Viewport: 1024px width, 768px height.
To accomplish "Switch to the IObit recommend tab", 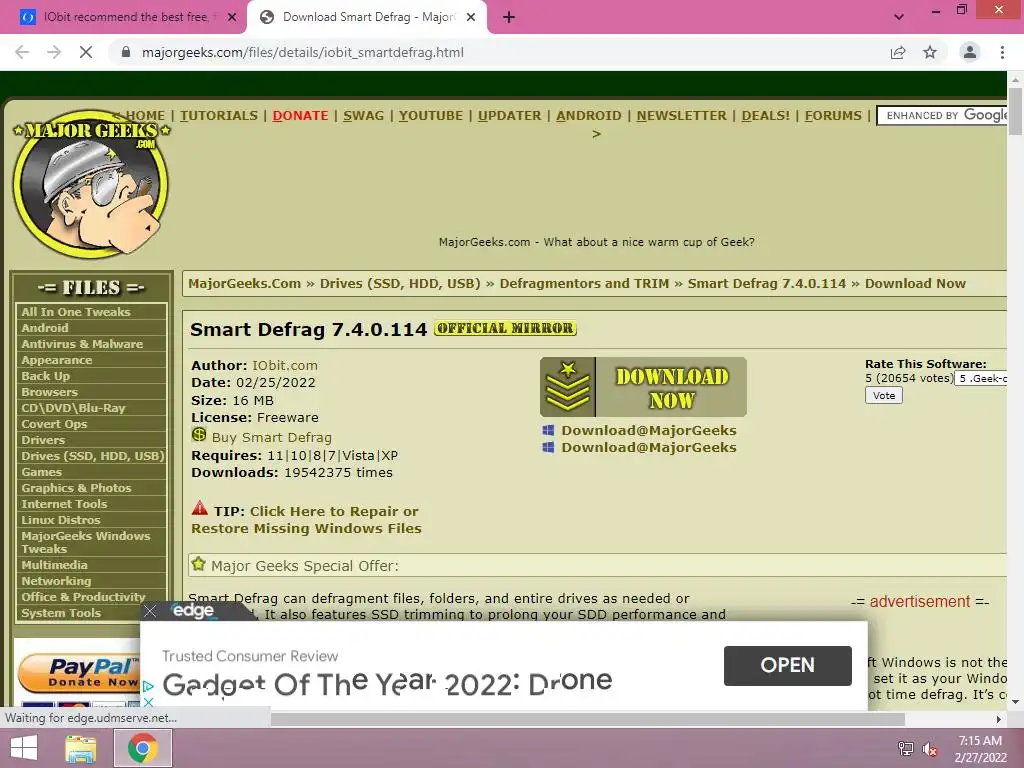I will tap(124, 18).
